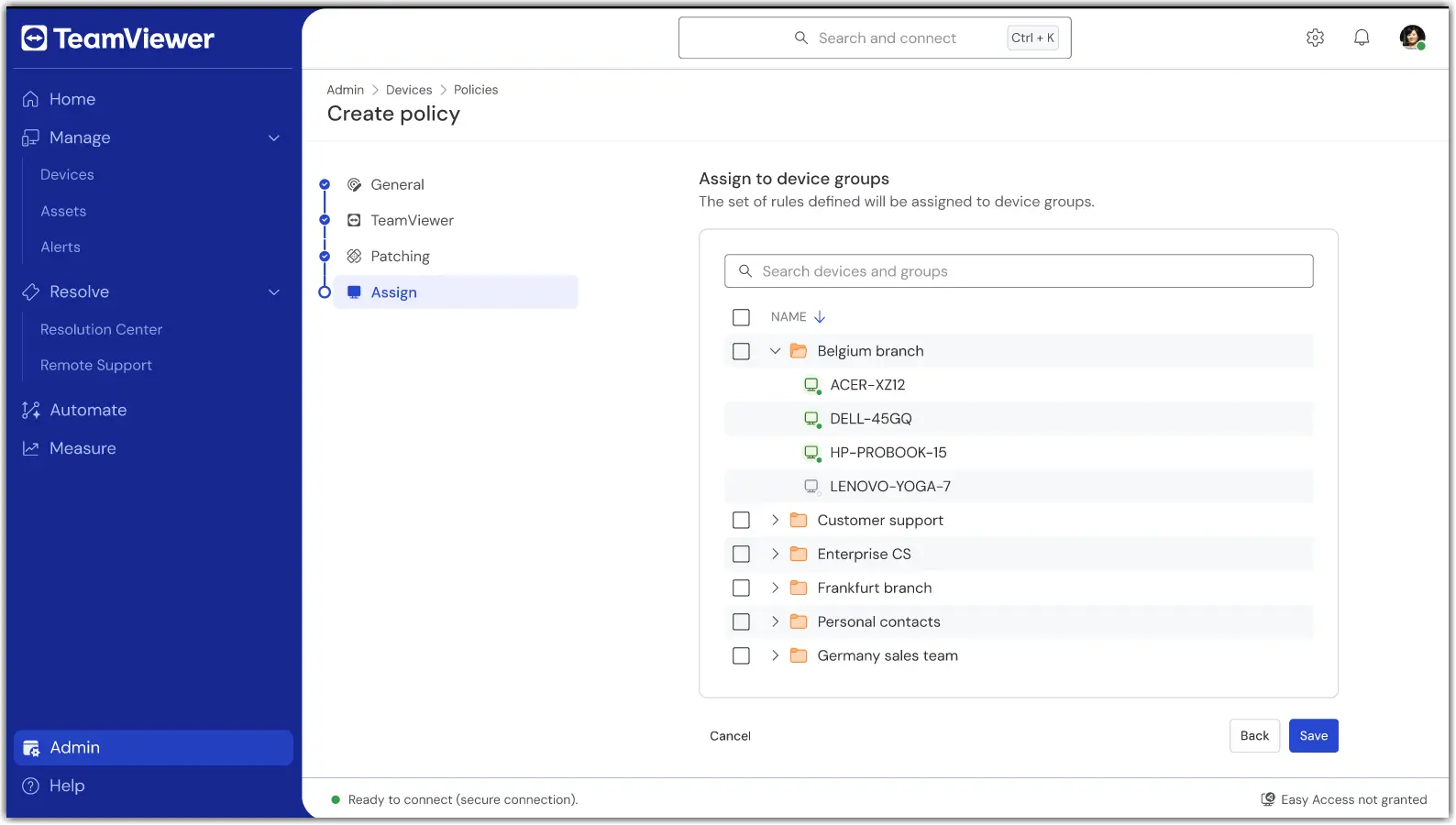Click the DELL-45GQ device icon
Image resolution: width=1456 pixels, height=825 pixels.
tap(811, 419)
